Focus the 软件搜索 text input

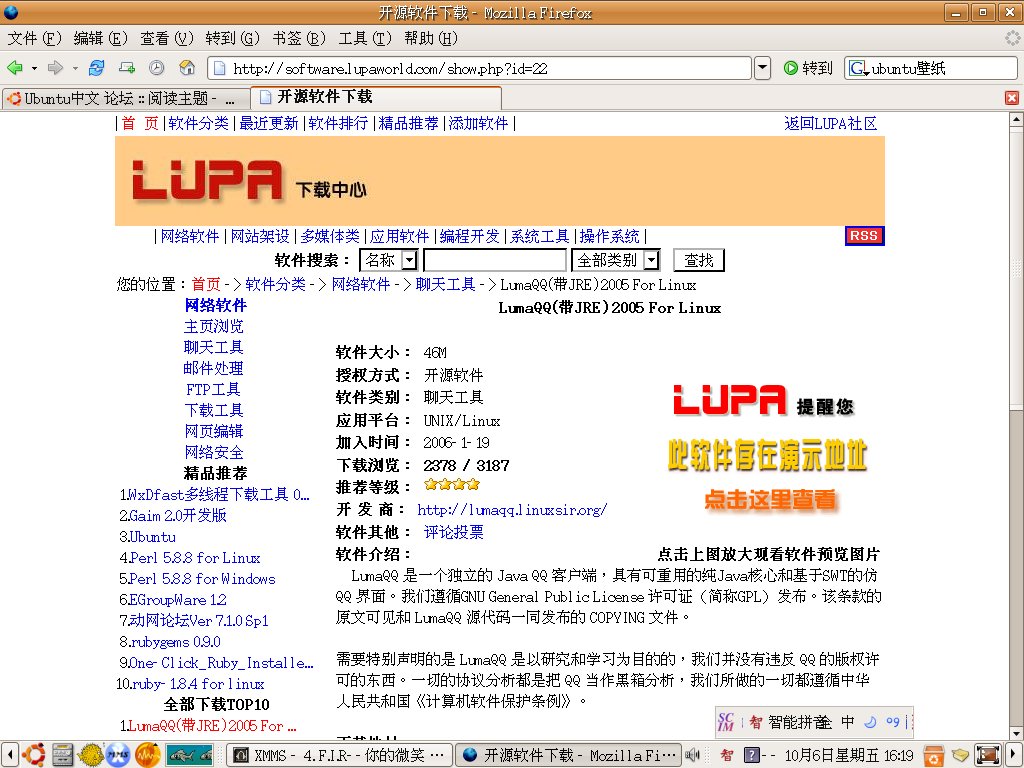[x=494, y=261]
